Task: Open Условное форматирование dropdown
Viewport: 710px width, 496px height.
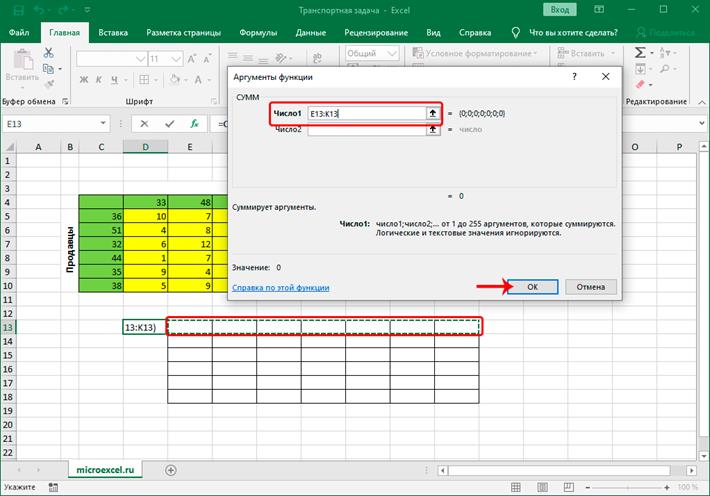Action: coord(475,53)
